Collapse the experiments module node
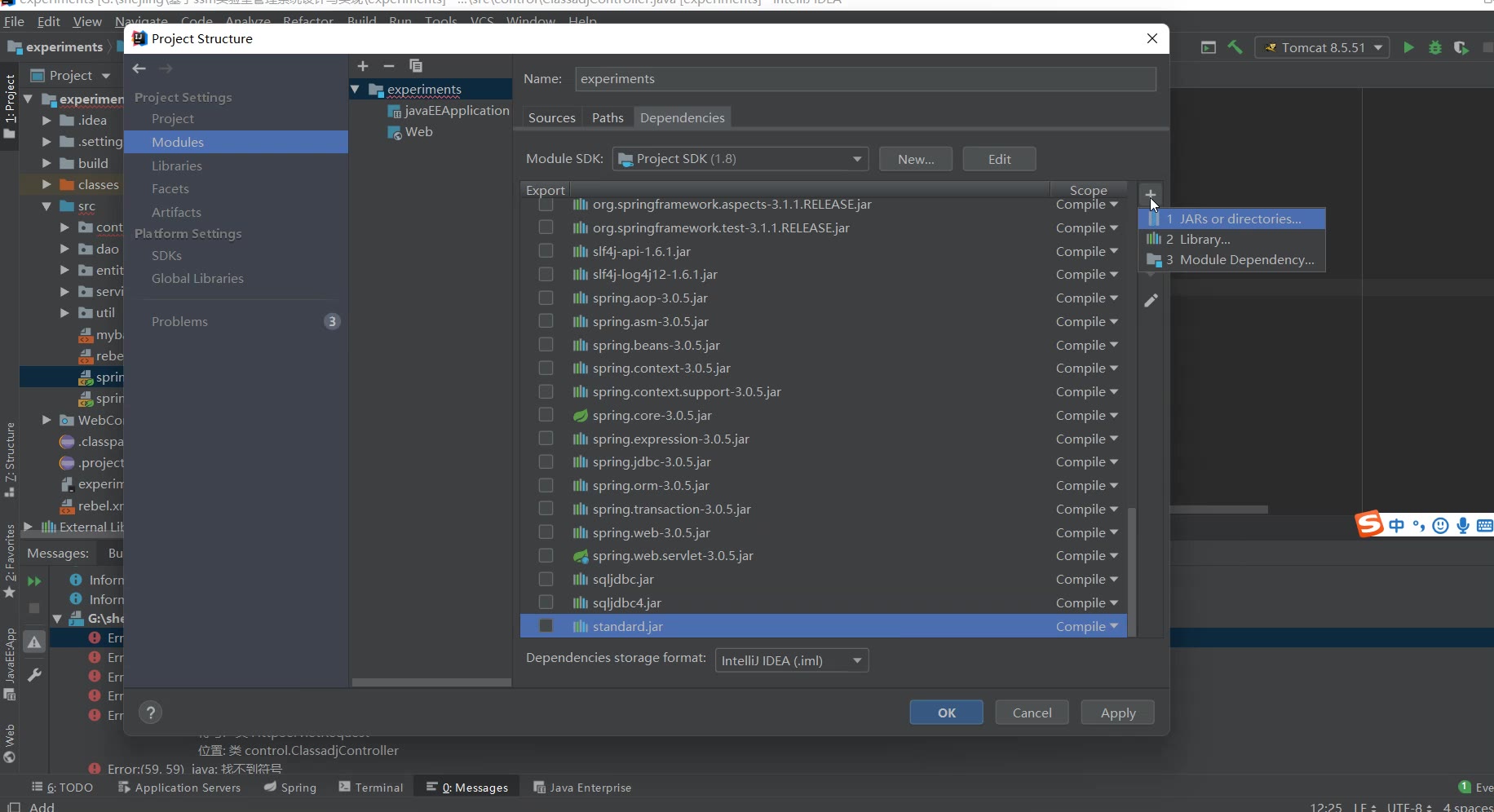The width and height of the screenshot is (1494, 812). [356, 89]
